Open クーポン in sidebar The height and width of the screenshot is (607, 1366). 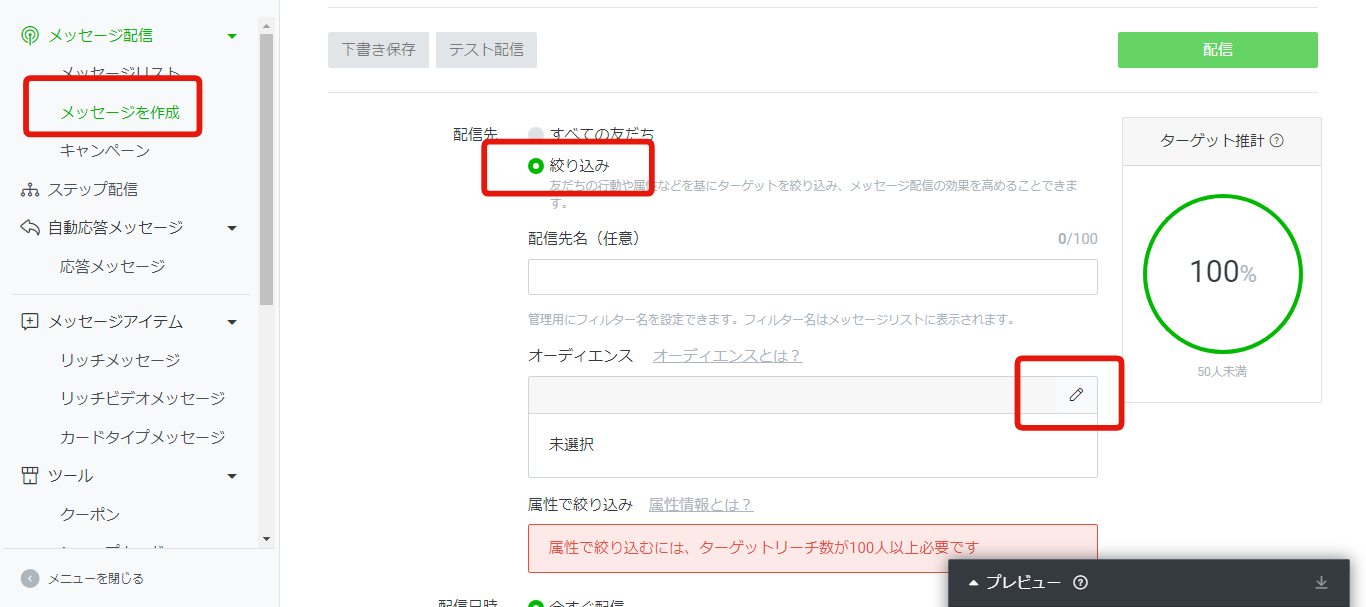point(90,514)
